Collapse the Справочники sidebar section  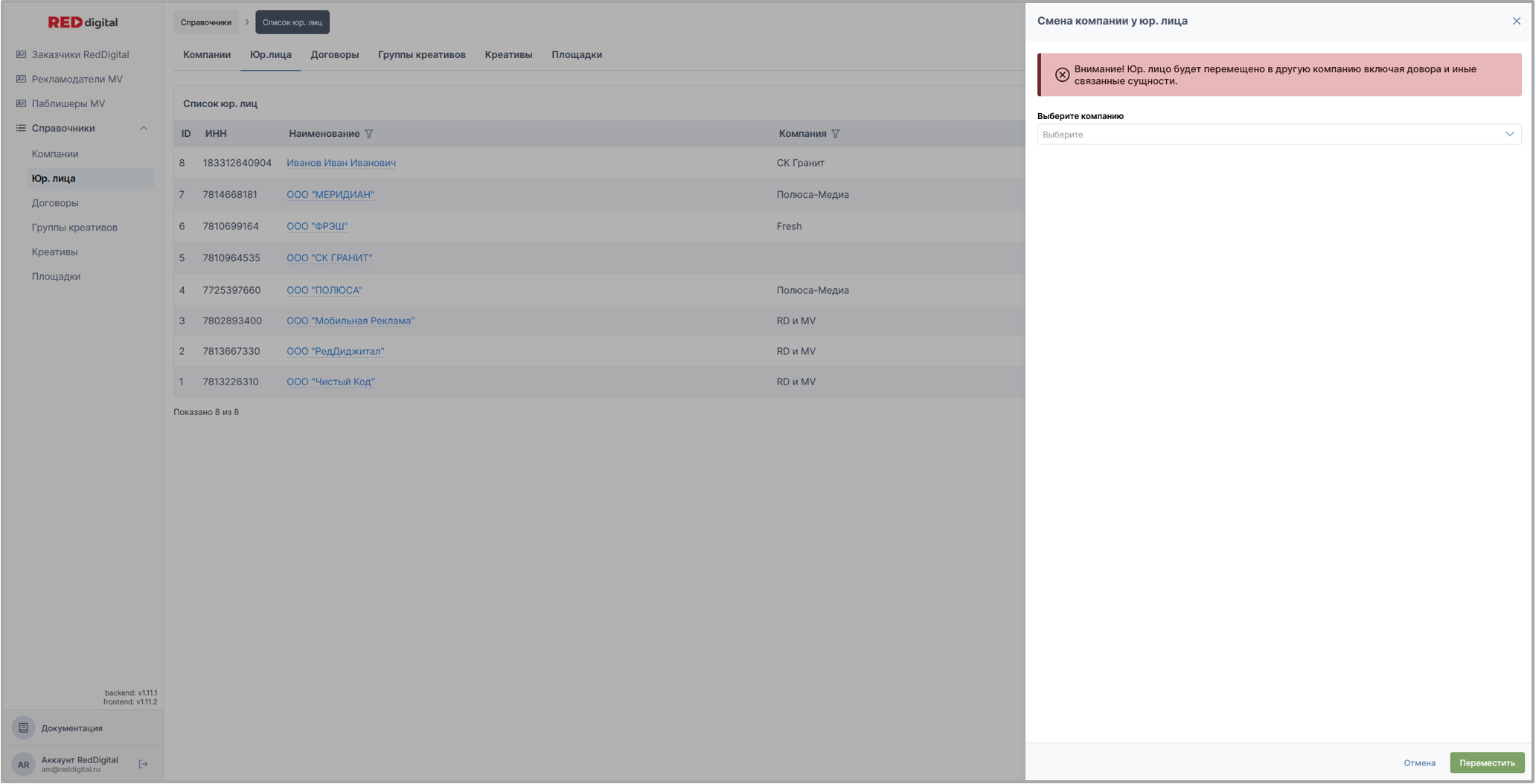tap(144, 128)
